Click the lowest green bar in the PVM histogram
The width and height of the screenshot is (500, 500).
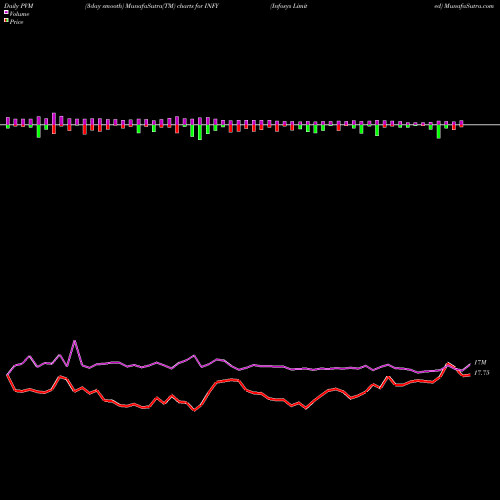click(200, 132)
